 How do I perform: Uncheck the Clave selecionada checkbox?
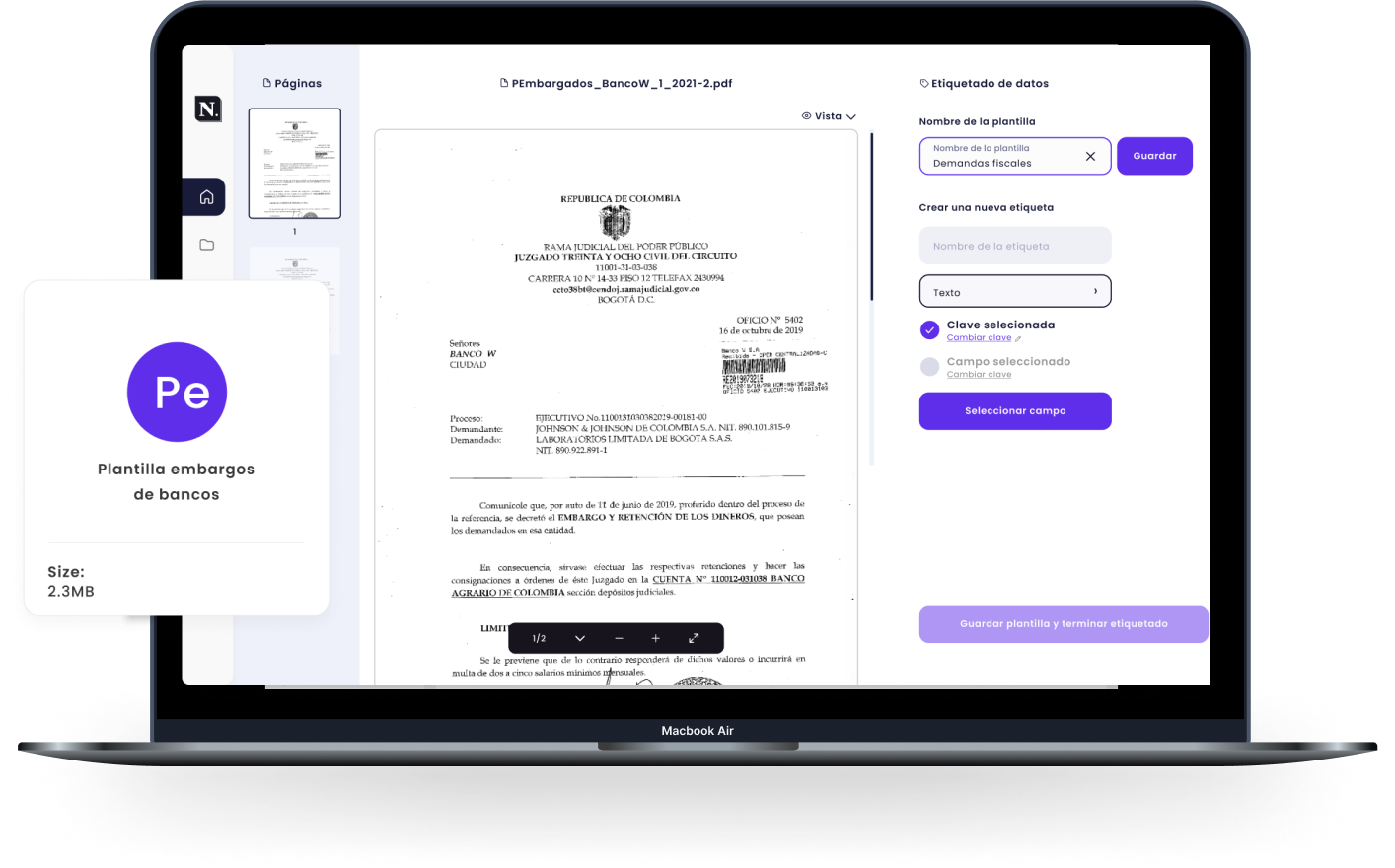[929, 329]
